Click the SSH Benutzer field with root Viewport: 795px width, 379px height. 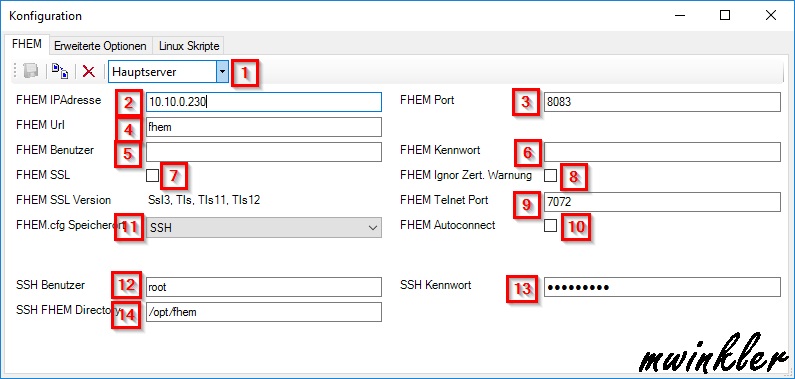click(x=264, y=287)
